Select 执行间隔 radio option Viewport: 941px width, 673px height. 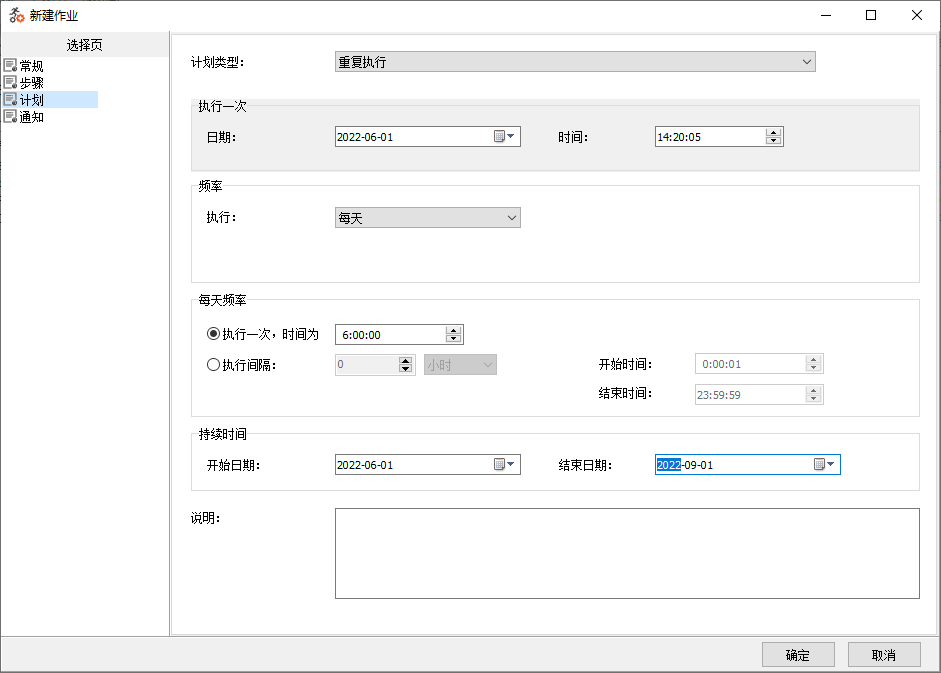click(x=213, y=364)
